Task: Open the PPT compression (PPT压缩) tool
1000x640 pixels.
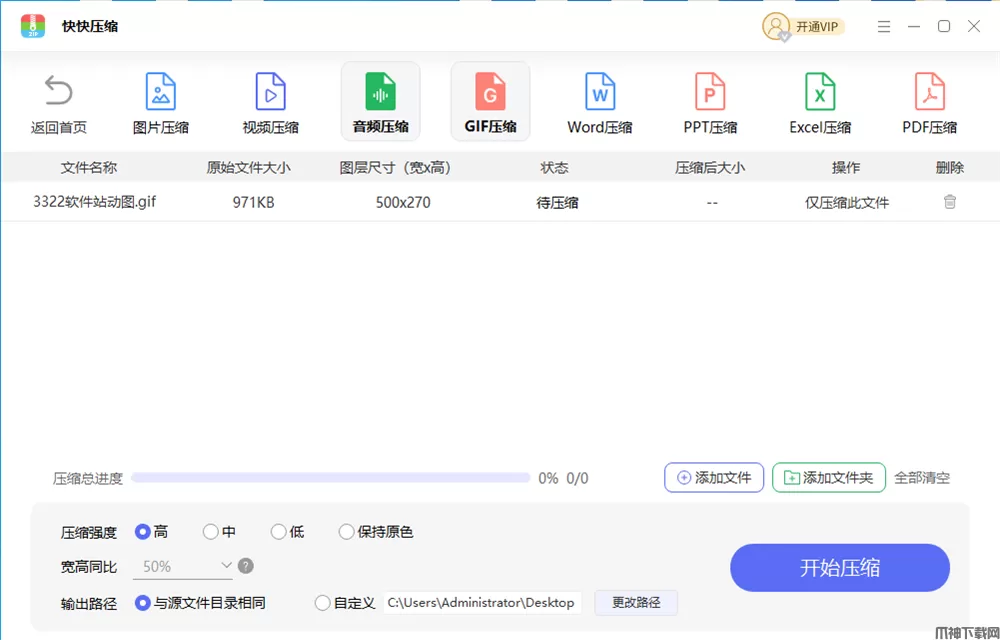Action: (710, 92)
